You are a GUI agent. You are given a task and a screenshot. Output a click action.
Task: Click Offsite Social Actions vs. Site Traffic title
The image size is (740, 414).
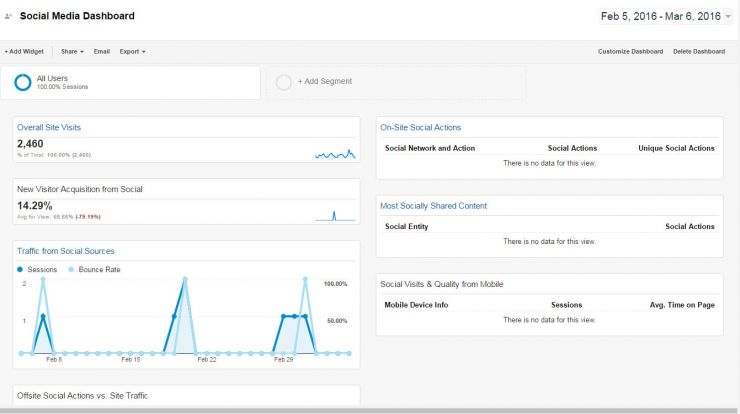click(x=82, y=396)
